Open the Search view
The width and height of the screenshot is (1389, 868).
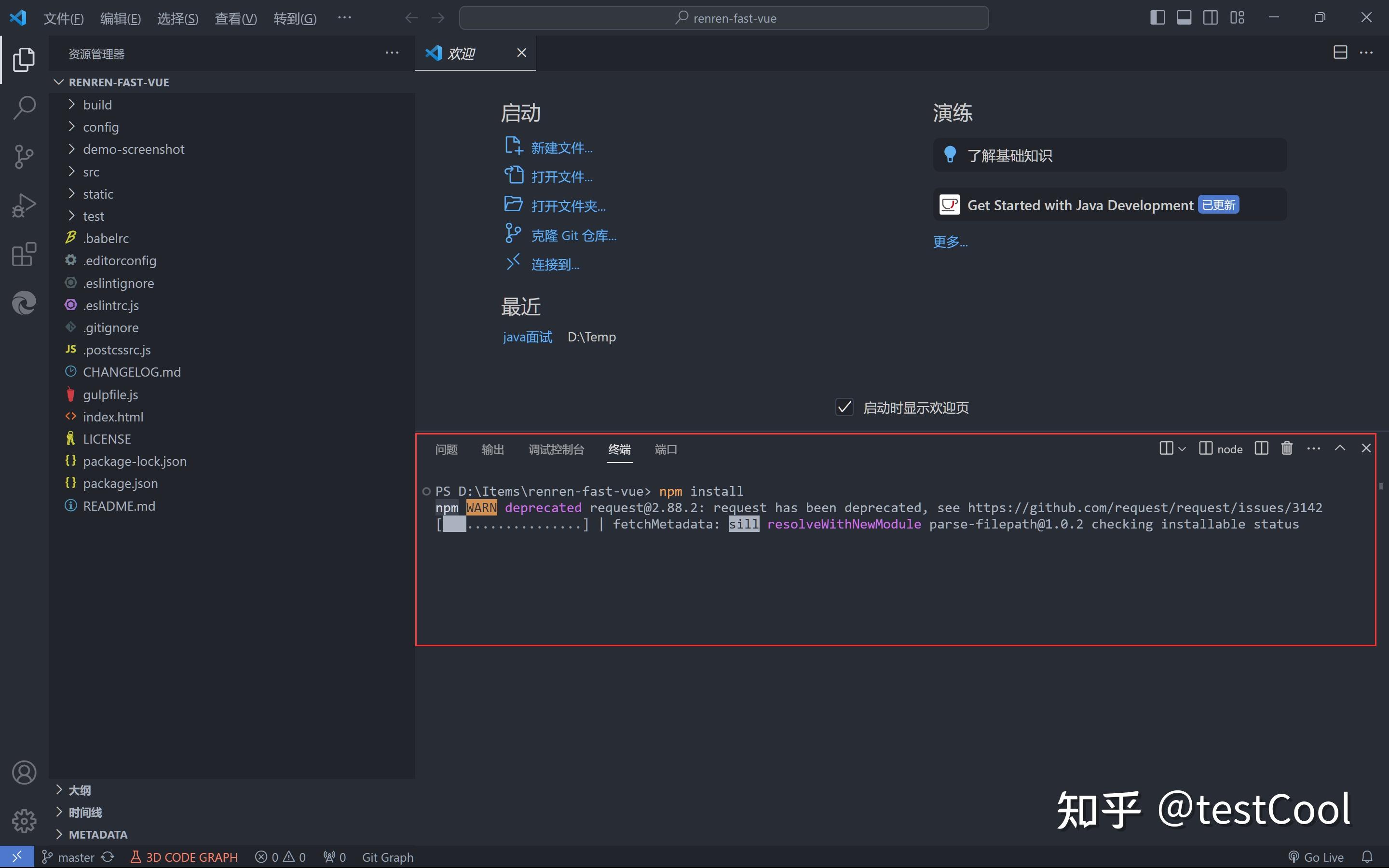(x=24, y=108)
